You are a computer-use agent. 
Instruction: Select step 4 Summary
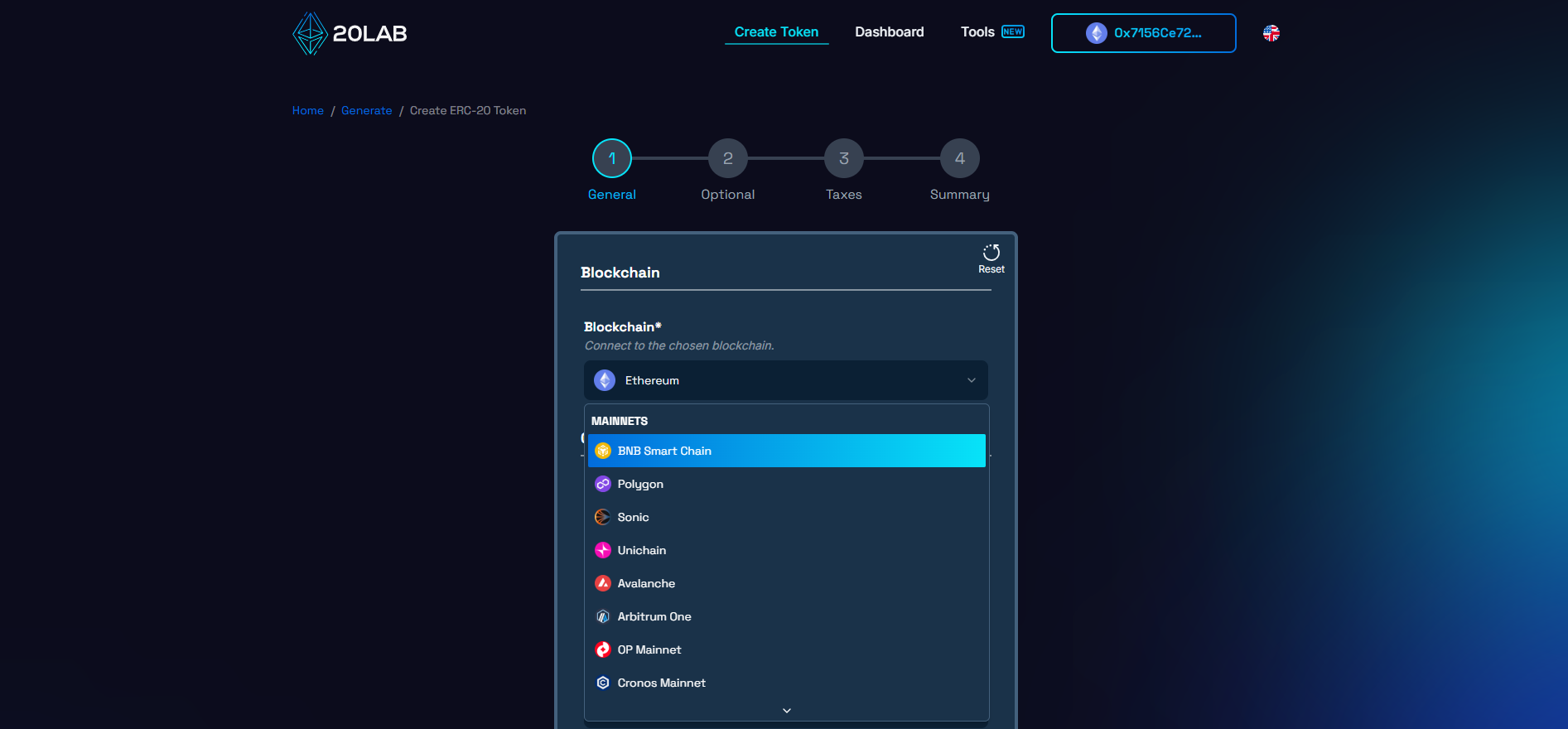[x=960, y=158]
